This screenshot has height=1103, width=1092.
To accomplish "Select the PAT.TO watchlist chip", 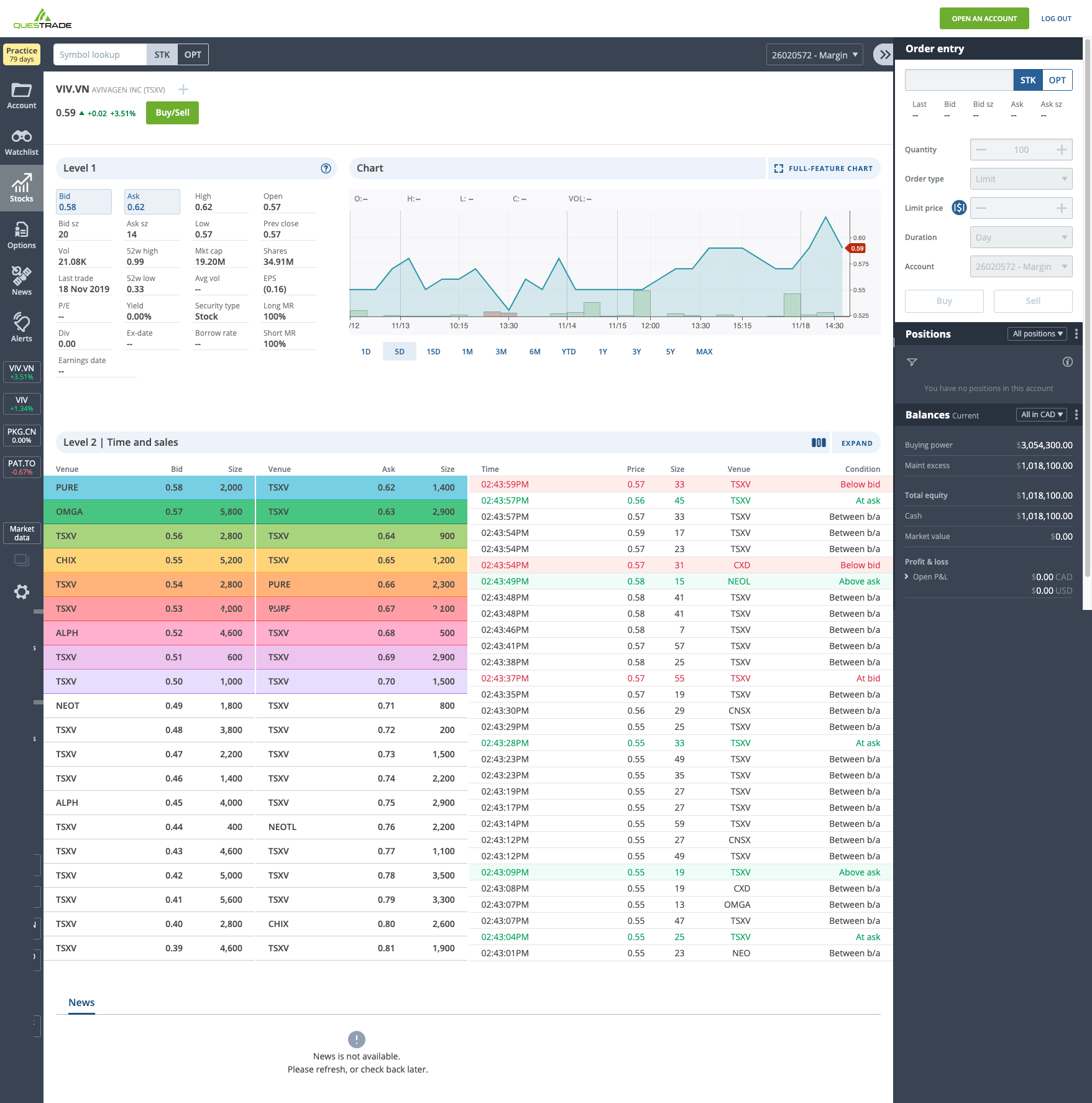I will (x=22, y=467).
